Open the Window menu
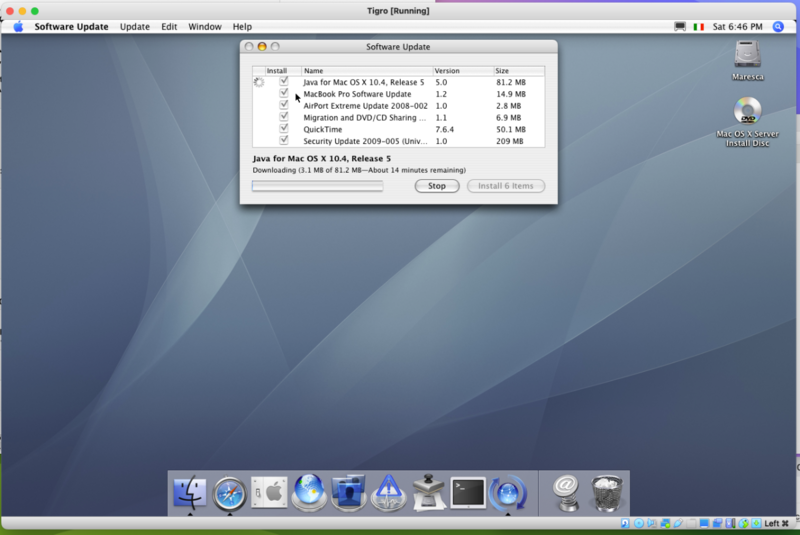This screenshot has width=800, height=535. (x=205, y=27)
